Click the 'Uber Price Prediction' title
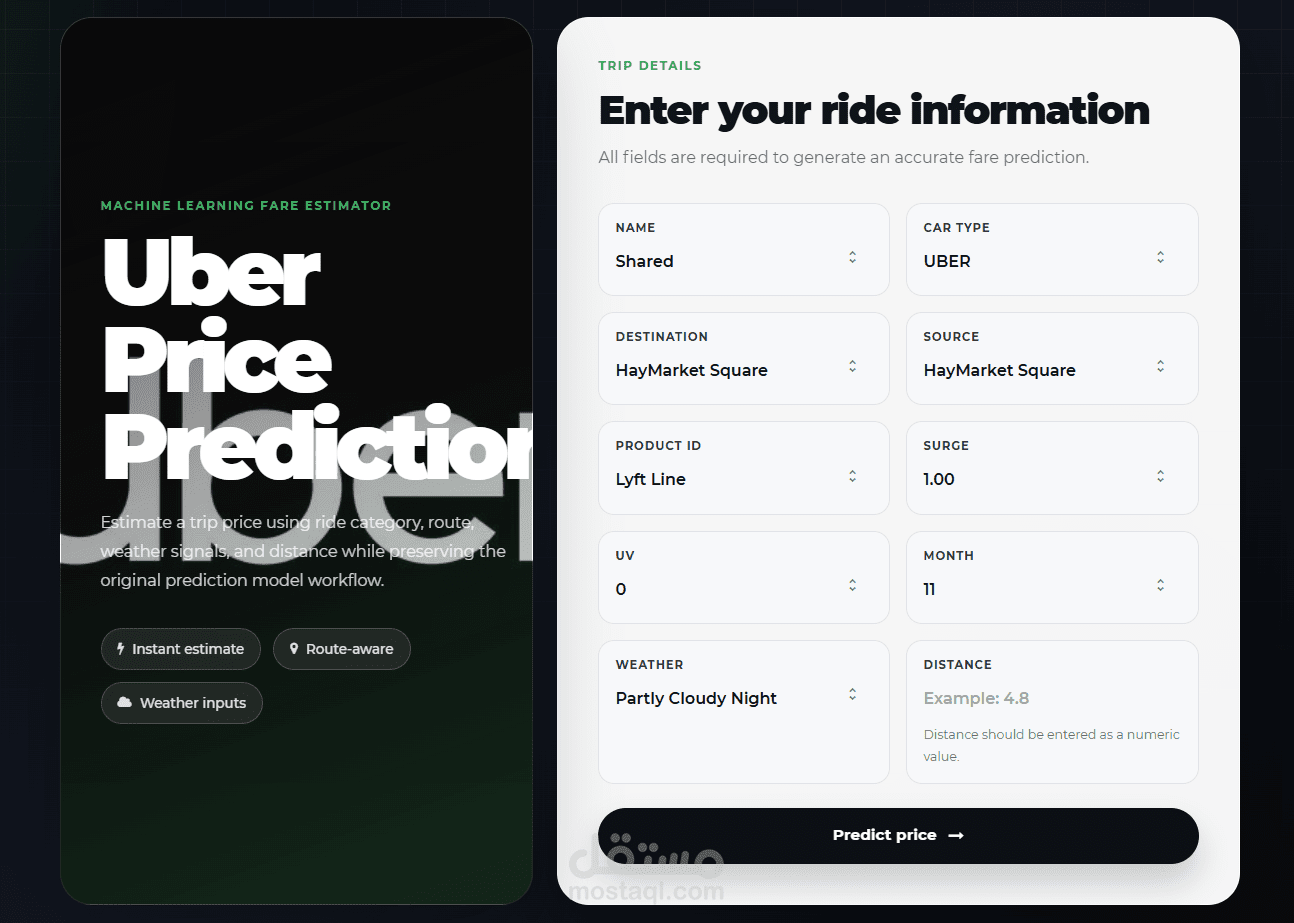 [316, 360]
